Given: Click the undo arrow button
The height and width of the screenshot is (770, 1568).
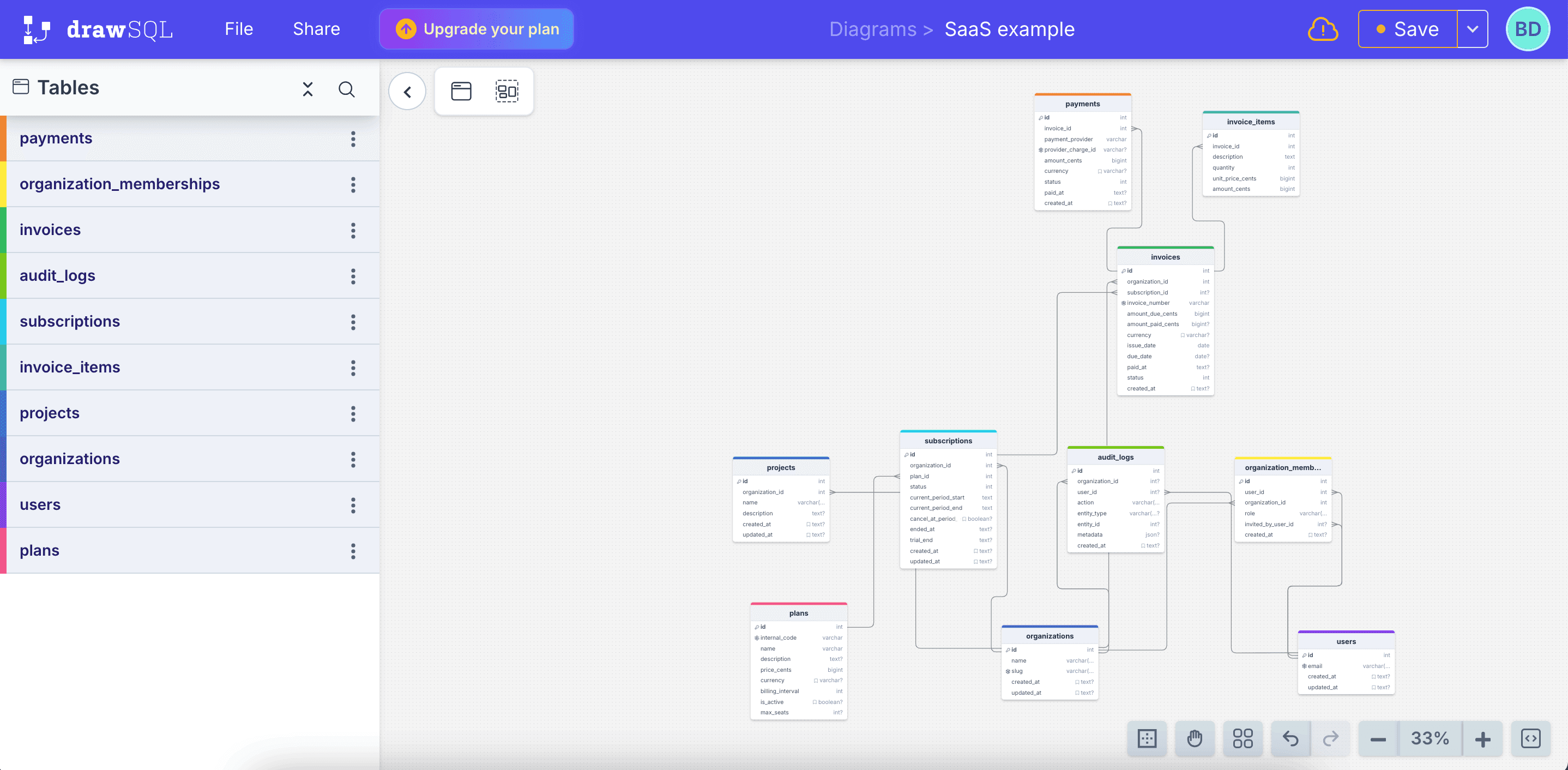Looking at the screenshot, I should [x=1290, y=738].
